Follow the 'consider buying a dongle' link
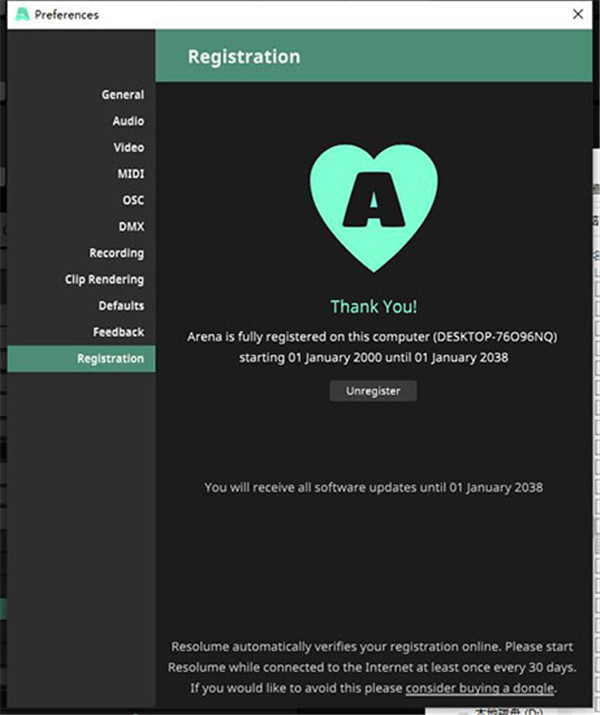Screen dimensions: 600x715 (479, 688)
